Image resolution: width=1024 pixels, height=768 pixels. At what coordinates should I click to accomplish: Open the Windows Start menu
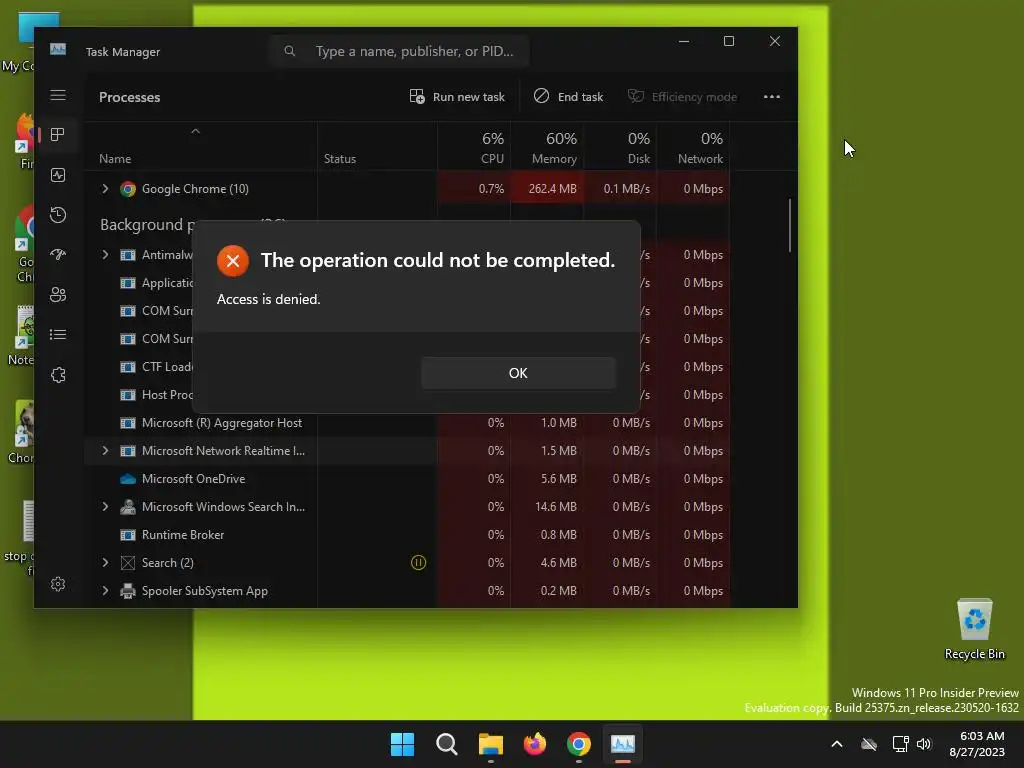402,744
